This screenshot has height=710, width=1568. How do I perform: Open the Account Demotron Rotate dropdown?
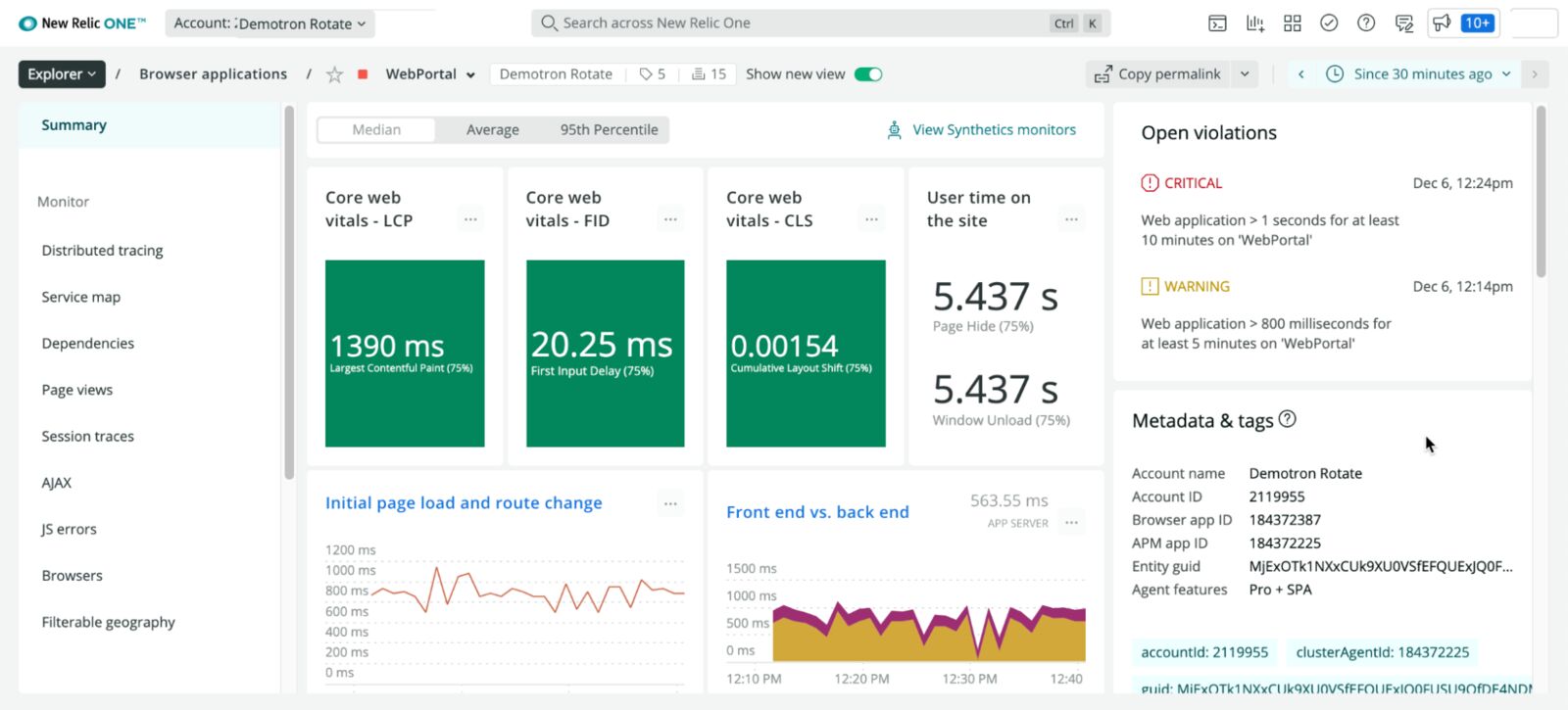point(269,24)
